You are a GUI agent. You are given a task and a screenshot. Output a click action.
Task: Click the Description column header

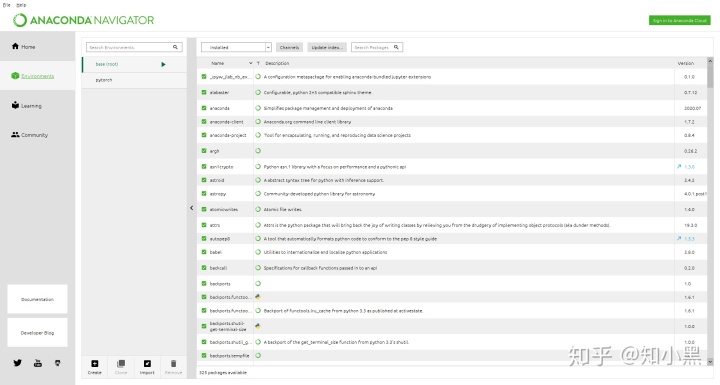point(277,63)
